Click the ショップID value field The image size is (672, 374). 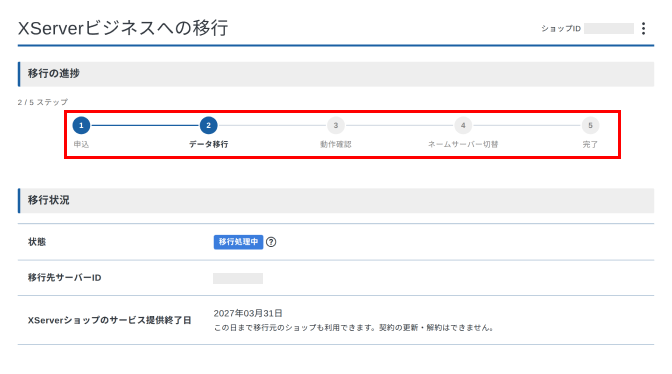(x=609, y=29)
